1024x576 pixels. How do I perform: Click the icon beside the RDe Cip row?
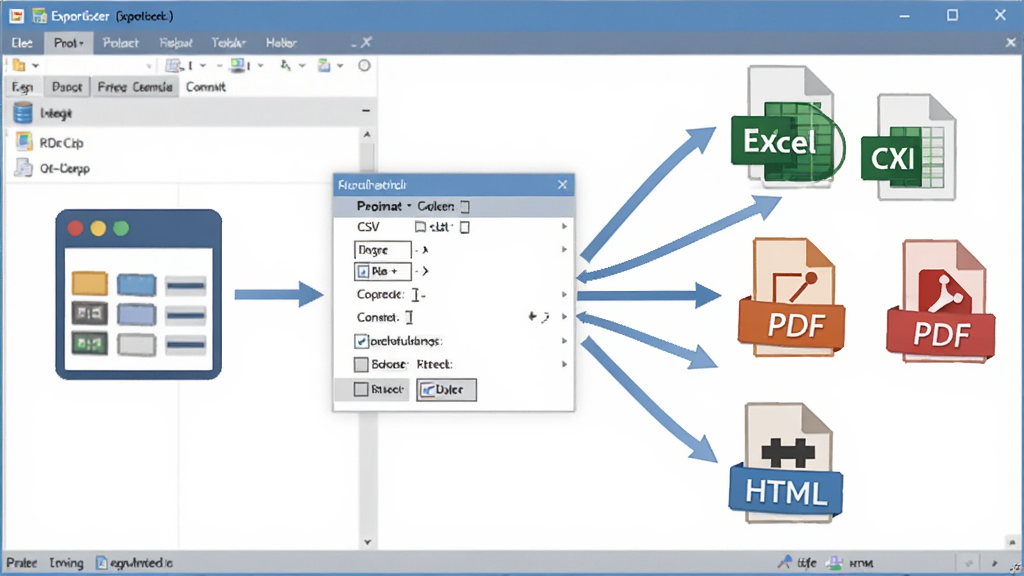pyautogui.click(x=24, y=142)
